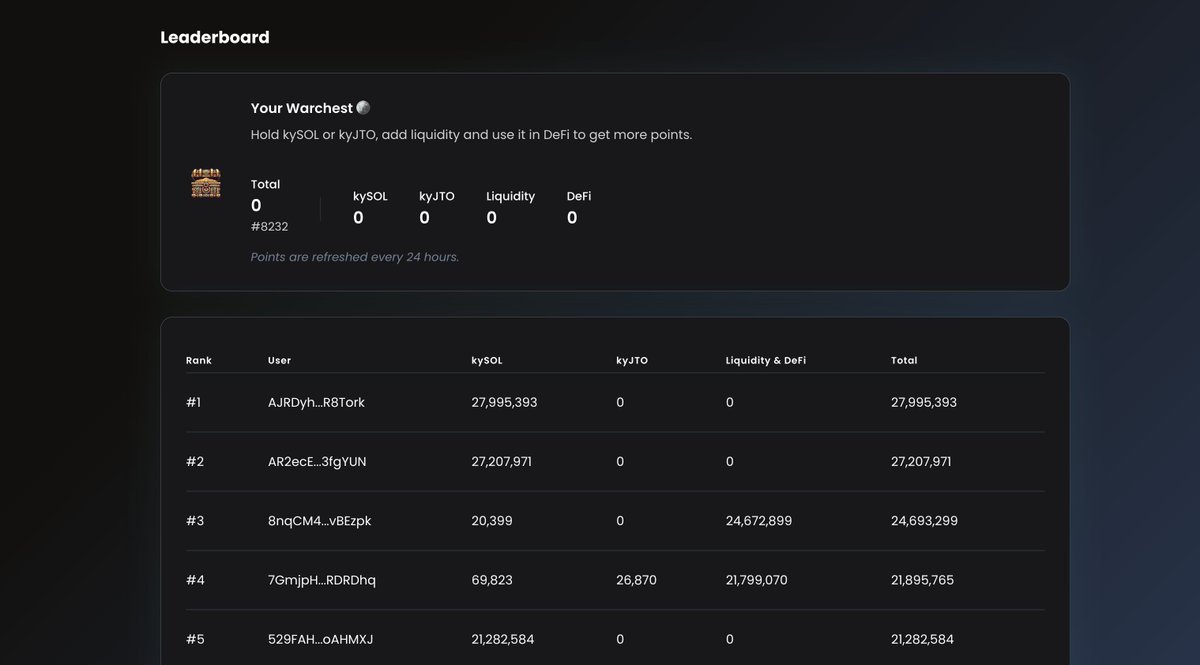Click the kySOL label in the Warchest card

point(370,196)
